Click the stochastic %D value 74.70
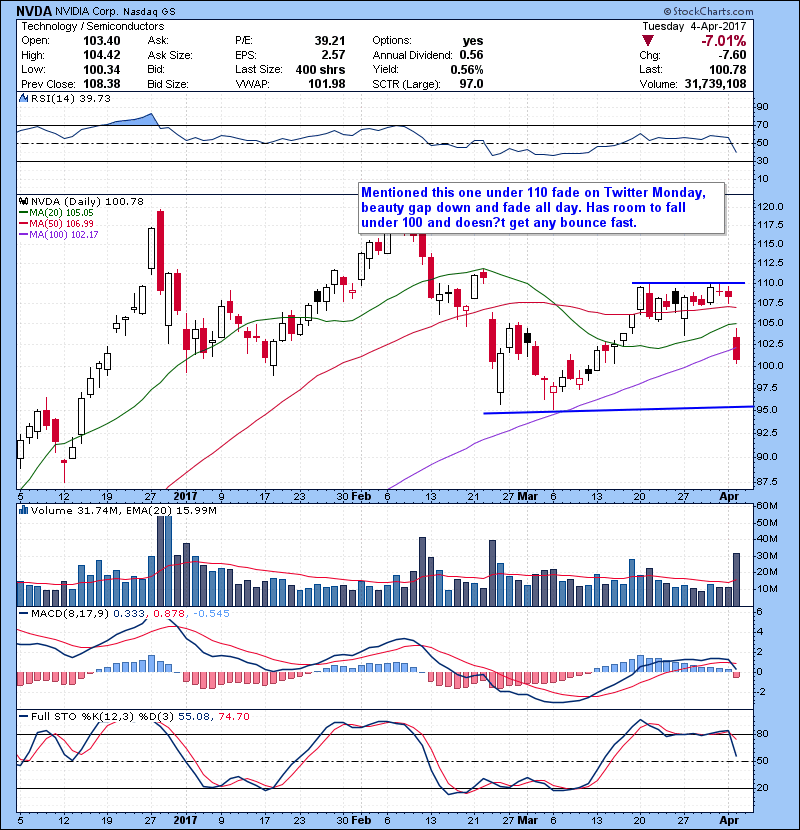The width and height of the screenshot is (800, 830). click(233, 717)
